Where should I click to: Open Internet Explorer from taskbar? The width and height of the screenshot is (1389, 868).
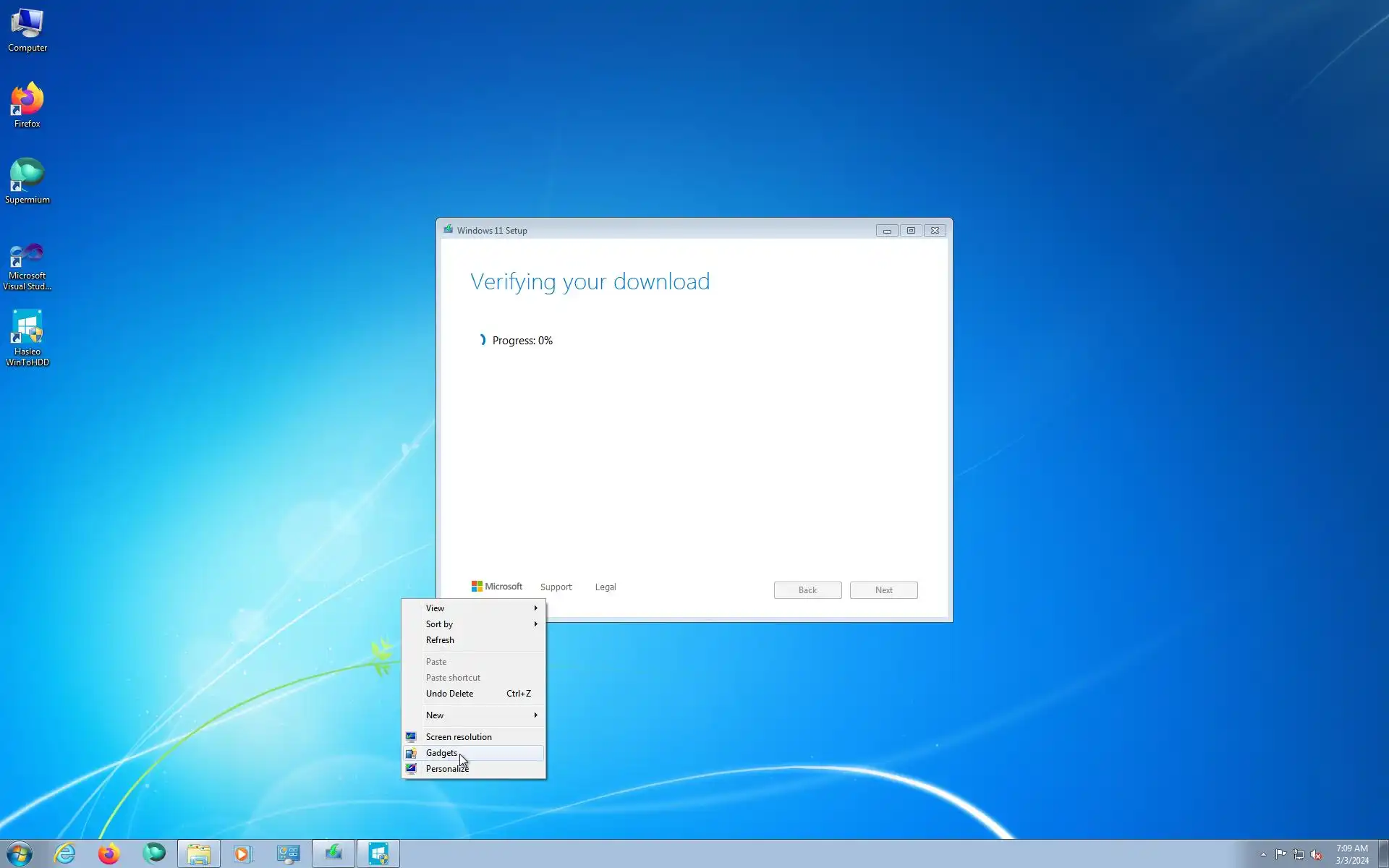pos(65,854)
